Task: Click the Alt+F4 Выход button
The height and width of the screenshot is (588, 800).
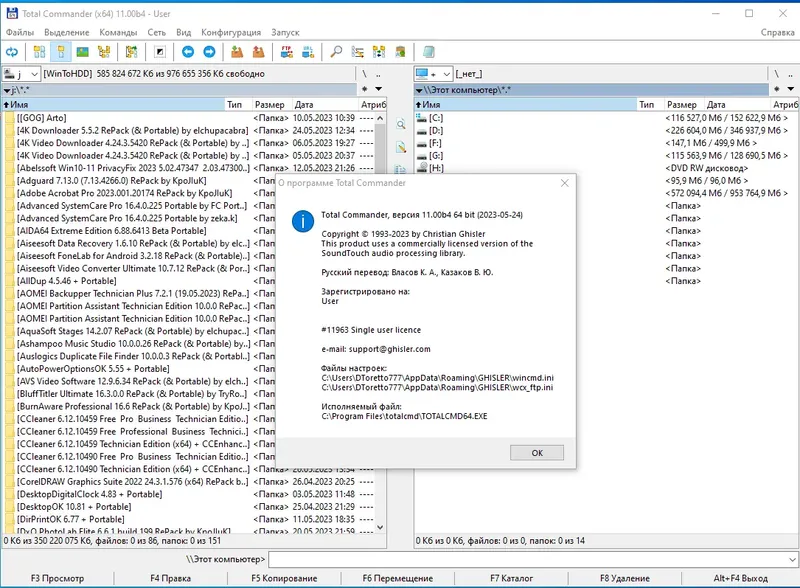Action: click(740, 578)
